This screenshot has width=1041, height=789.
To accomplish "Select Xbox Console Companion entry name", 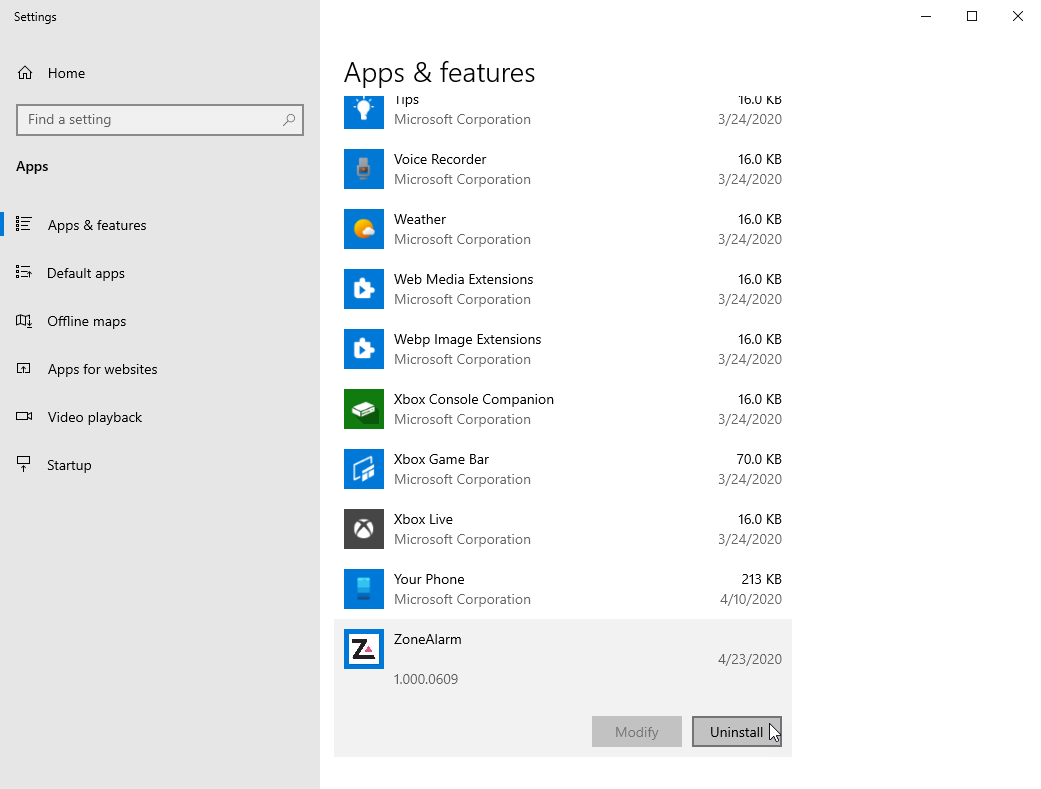I will (x=473, y=399).
